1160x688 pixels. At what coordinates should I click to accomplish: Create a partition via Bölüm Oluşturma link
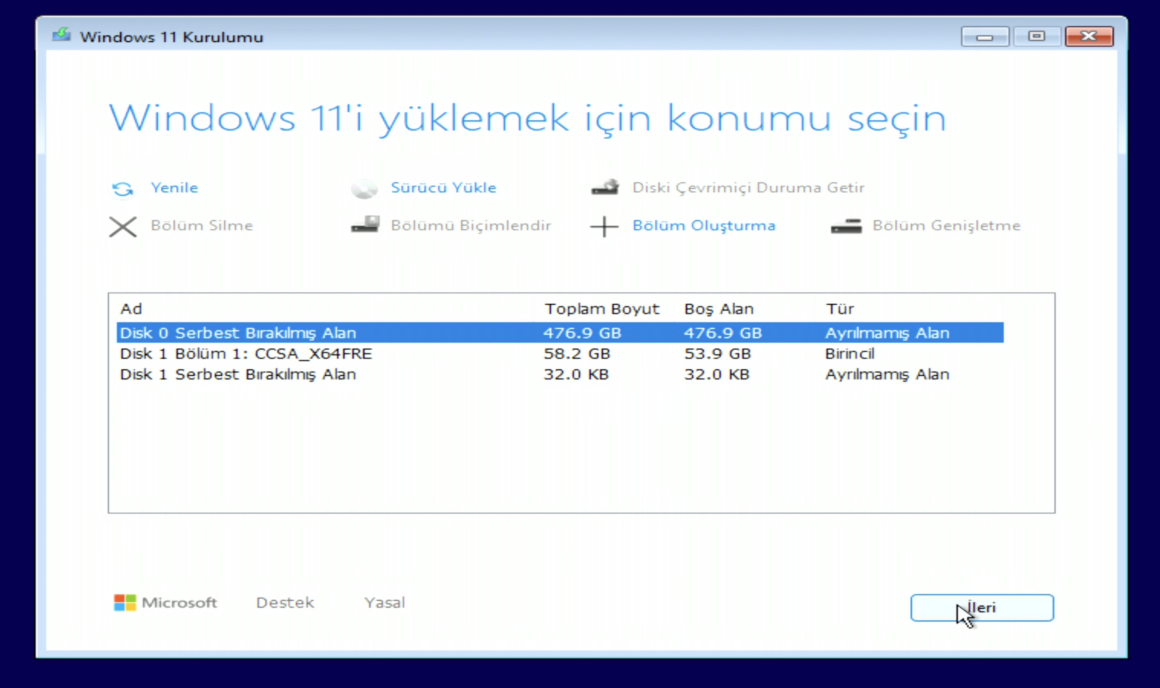point(704,225)
